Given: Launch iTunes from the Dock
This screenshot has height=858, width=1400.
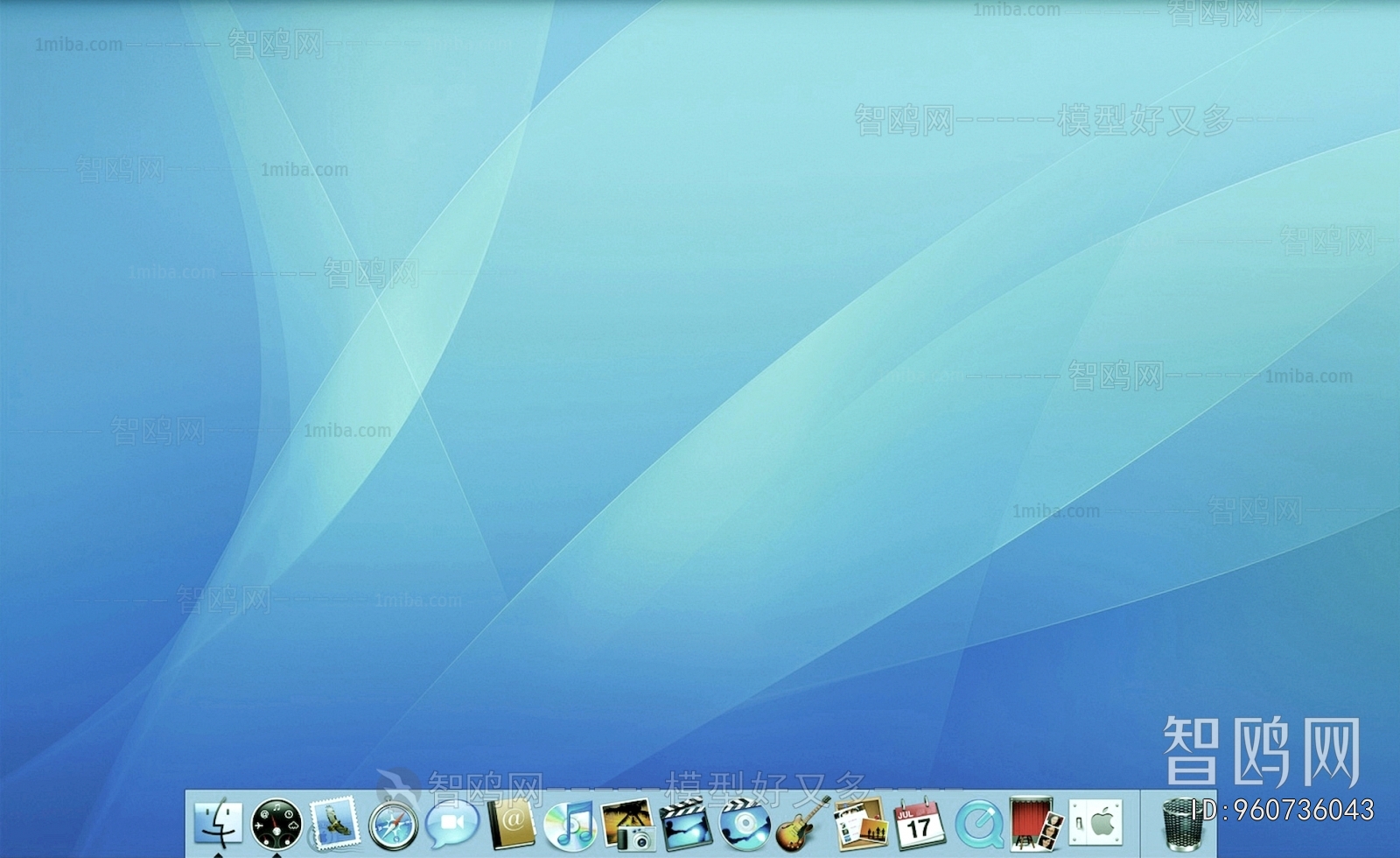Looking at the screenshot, I should click(570, 825).
